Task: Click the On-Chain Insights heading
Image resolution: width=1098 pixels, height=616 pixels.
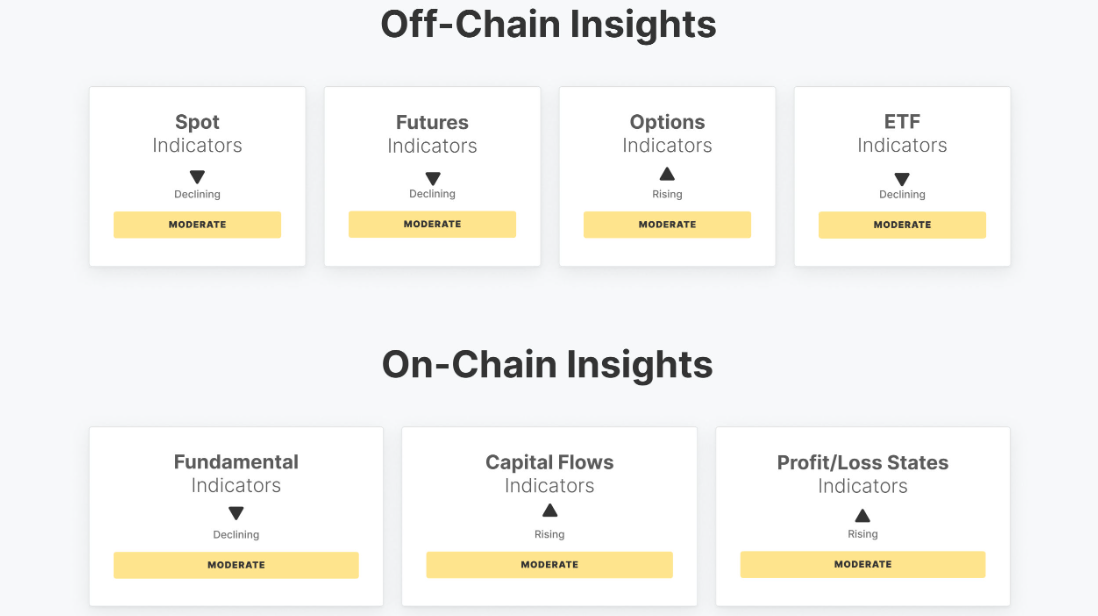Action: click(x=548, y=365)
